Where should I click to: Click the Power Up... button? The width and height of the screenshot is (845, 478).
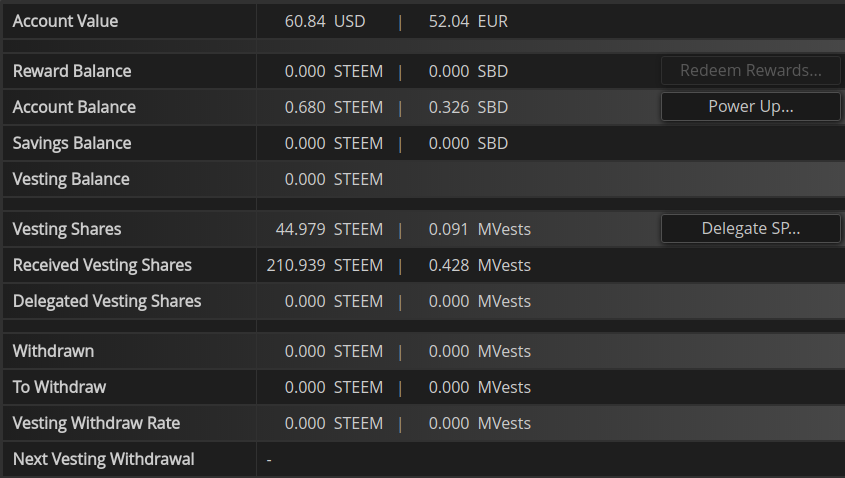(x=750, y=107)
